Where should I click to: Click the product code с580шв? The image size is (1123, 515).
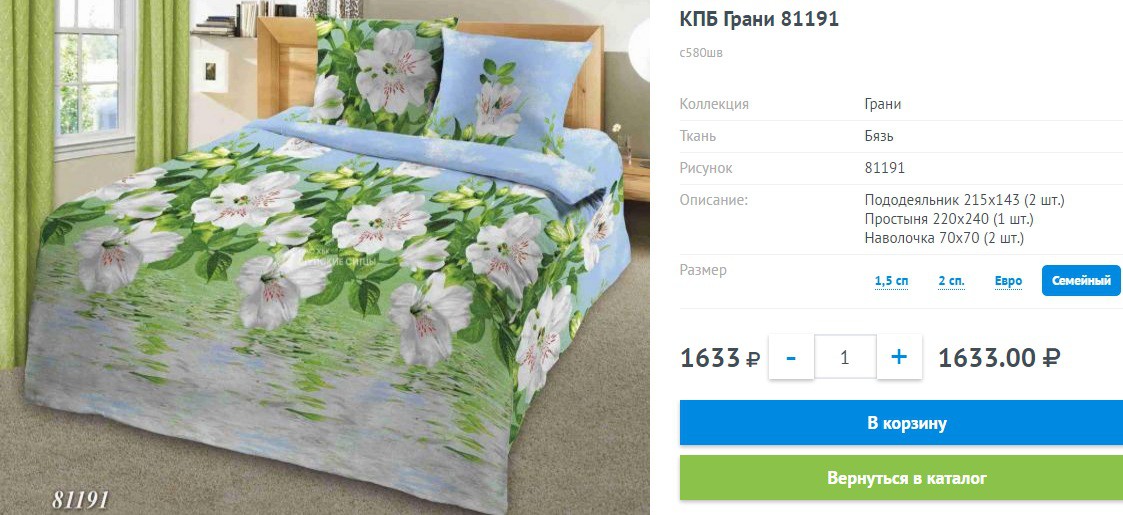(701, 53)
